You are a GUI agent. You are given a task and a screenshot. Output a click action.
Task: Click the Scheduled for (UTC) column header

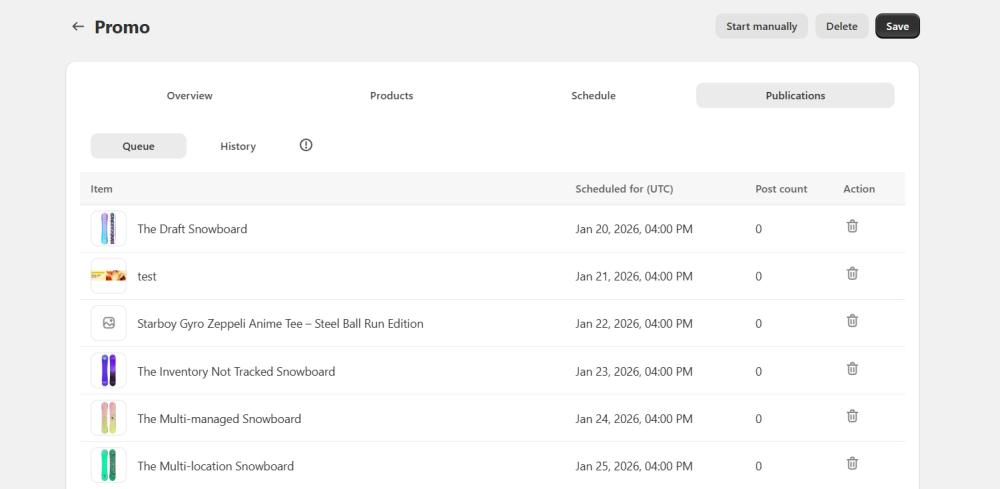click(623, 189)
